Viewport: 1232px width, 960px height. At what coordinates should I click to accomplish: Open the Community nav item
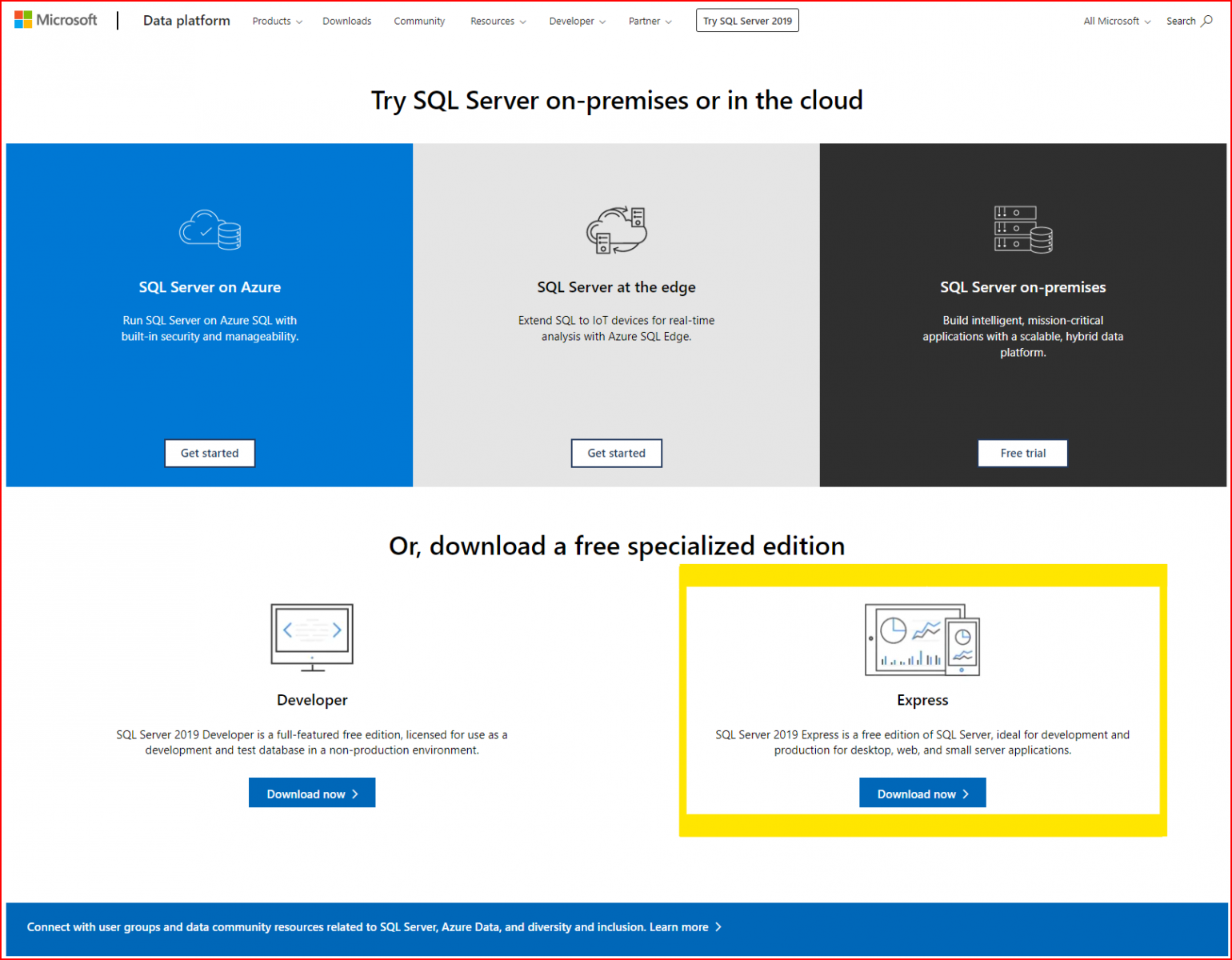[x=419, y=22]
